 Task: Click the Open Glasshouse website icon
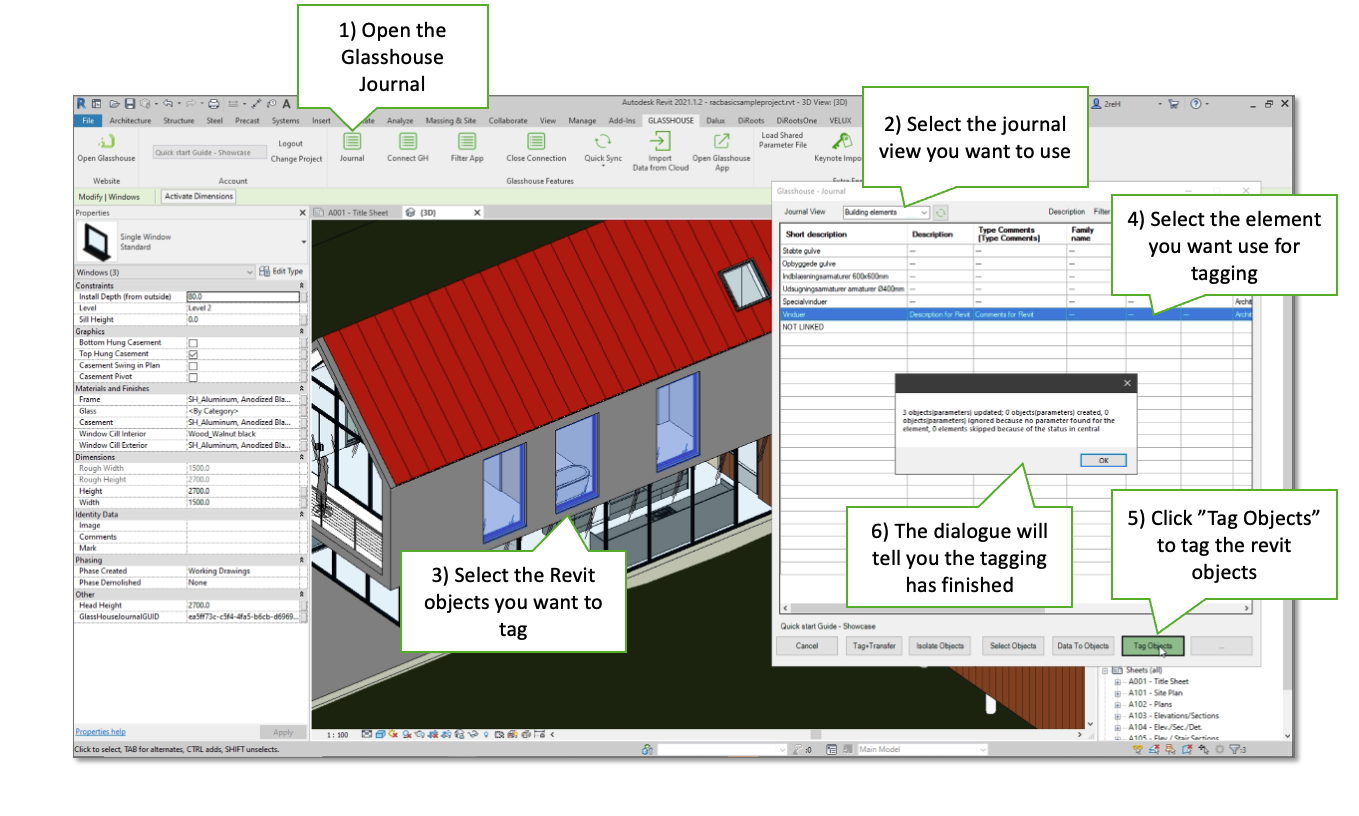click(x=106, y=142)
